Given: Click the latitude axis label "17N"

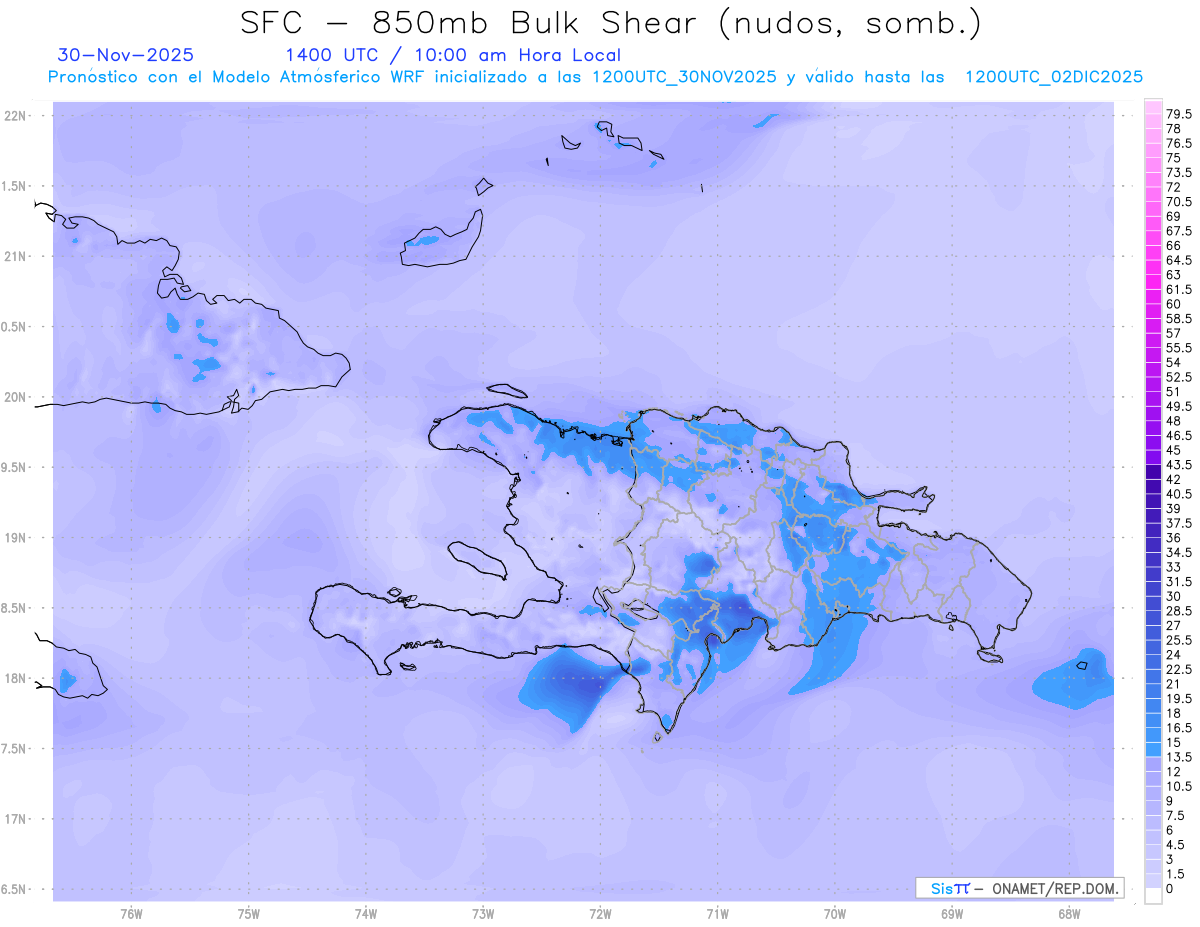Looking at the screenshot, I should (17, 819).
